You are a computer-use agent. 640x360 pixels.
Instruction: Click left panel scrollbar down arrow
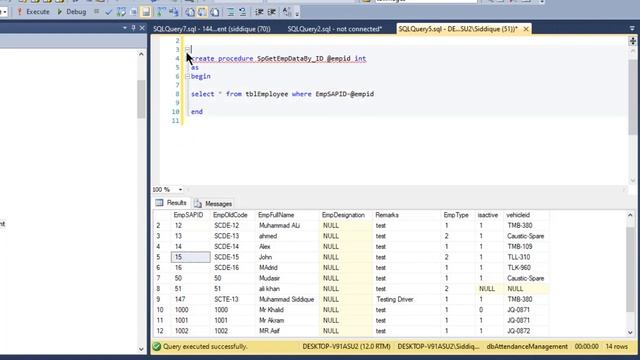pos(141,349)
